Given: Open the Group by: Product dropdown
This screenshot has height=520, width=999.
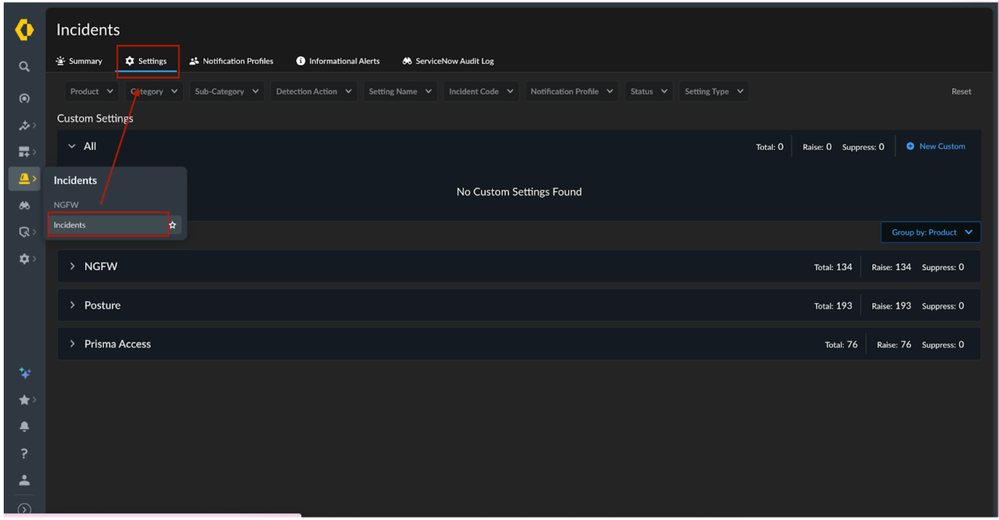Looking at the screenshot, I should pos(931,232).
